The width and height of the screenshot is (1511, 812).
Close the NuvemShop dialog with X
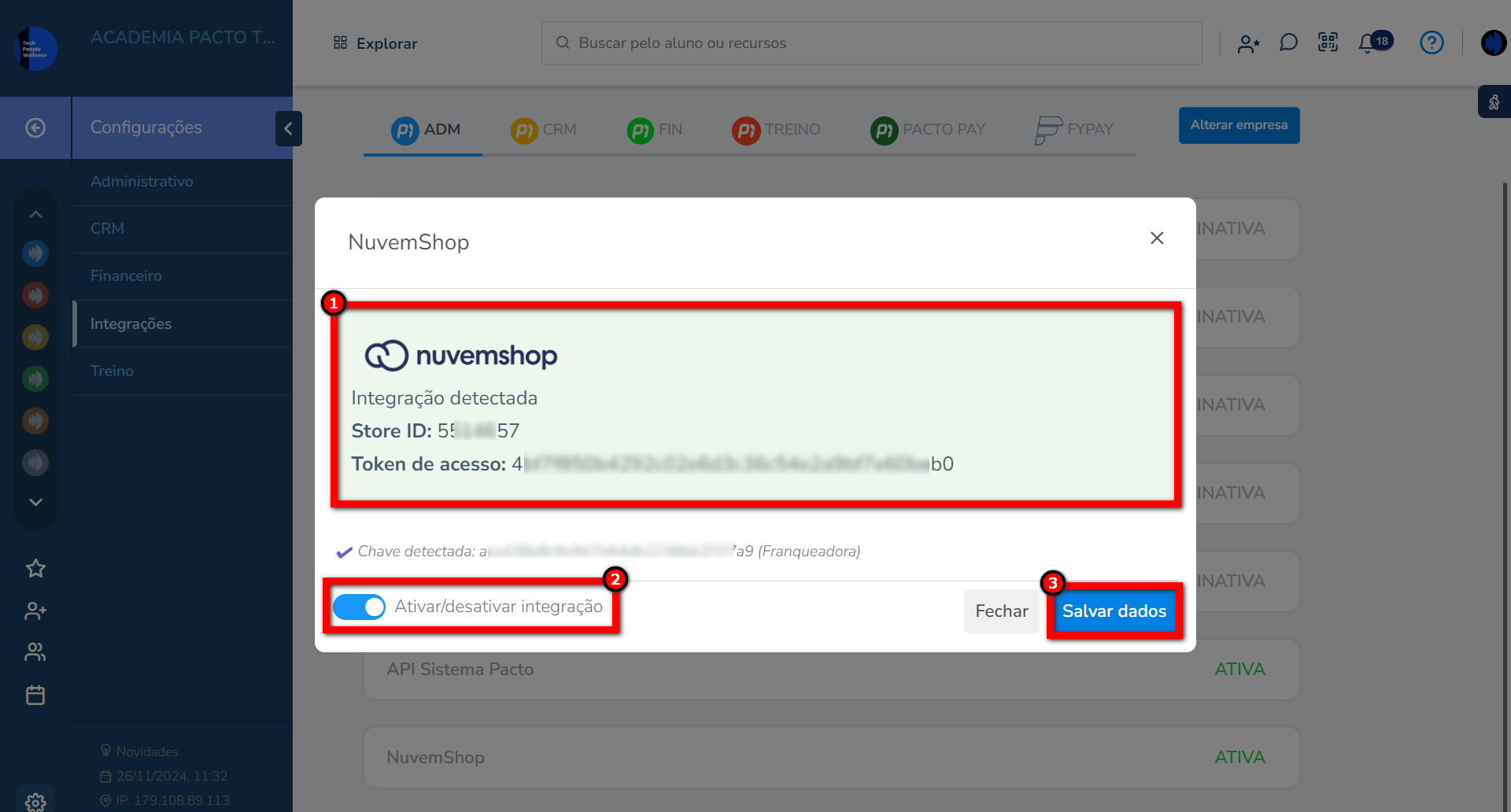click(x=1156, y=238)
